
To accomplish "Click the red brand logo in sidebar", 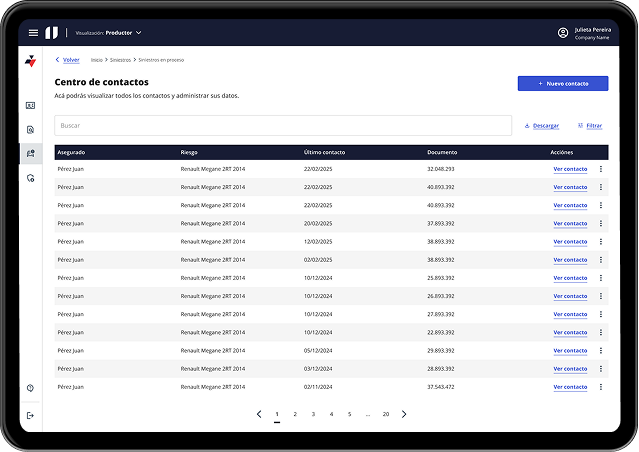I will pos(30,61).
